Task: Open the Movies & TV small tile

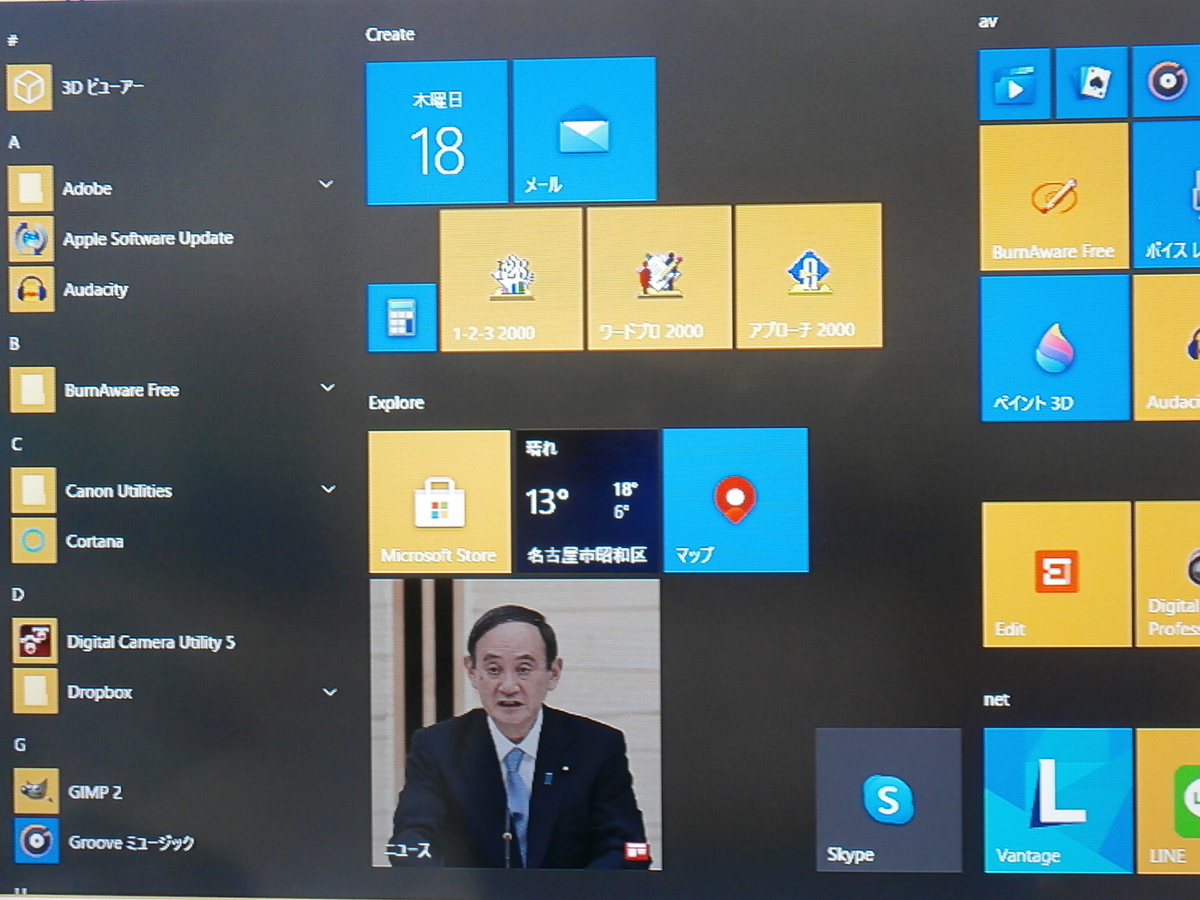Action: point(1015,85)
